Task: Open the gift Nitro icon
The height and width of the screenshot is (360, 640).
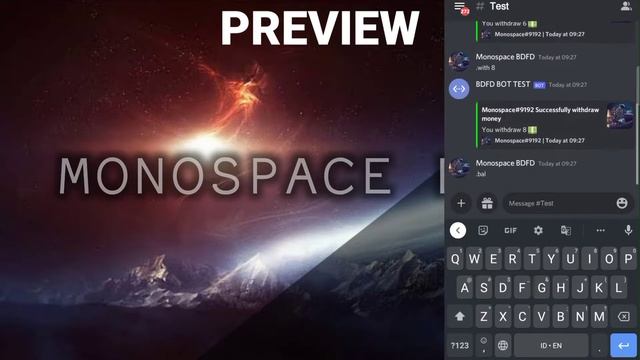Action: 487,203
